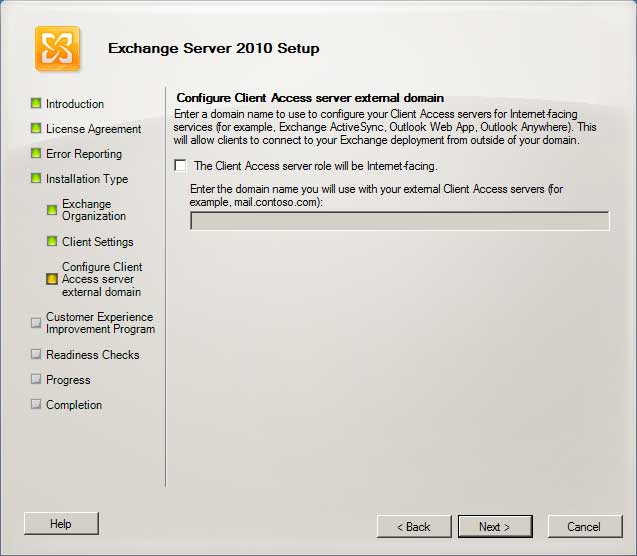Click the green Client Settings step indicator
637x556 pixels.
pos(52,241)
